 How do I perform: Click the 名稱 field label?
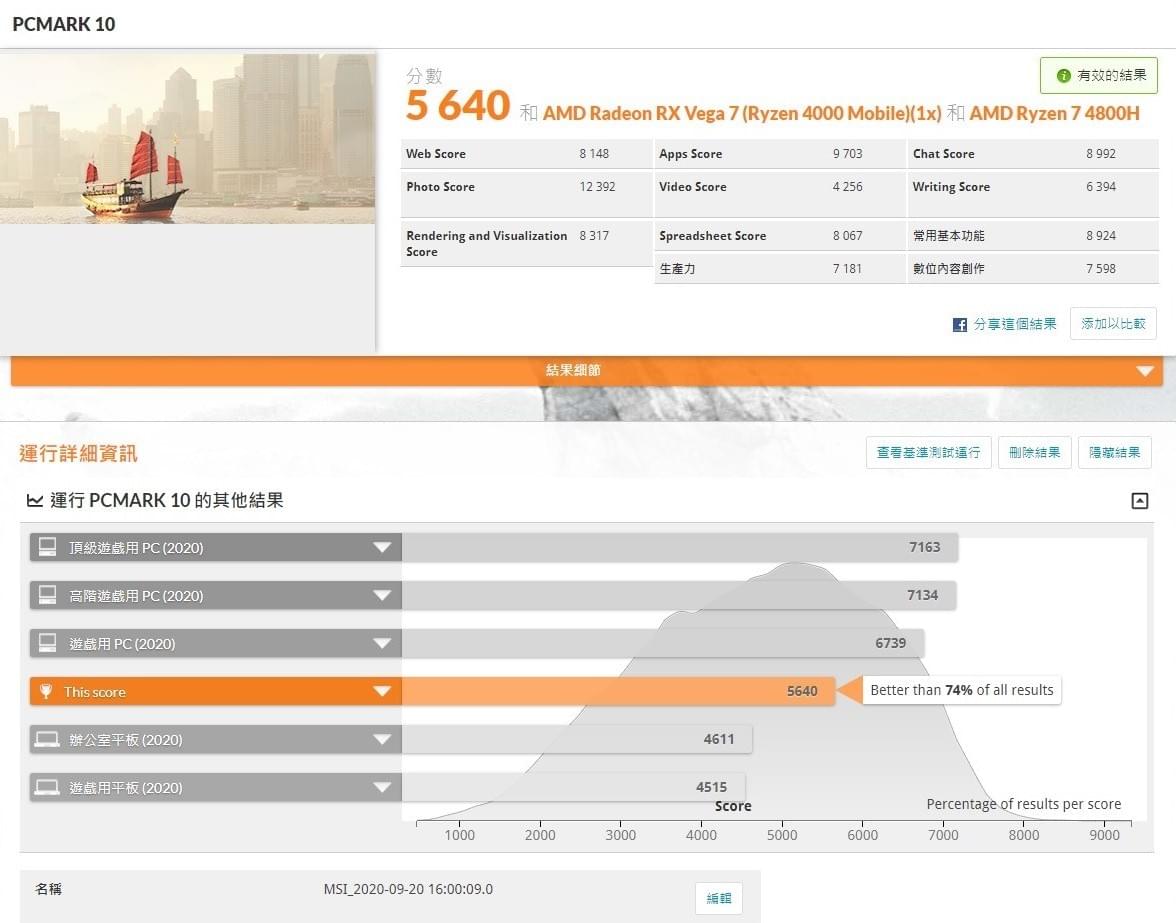48,889
